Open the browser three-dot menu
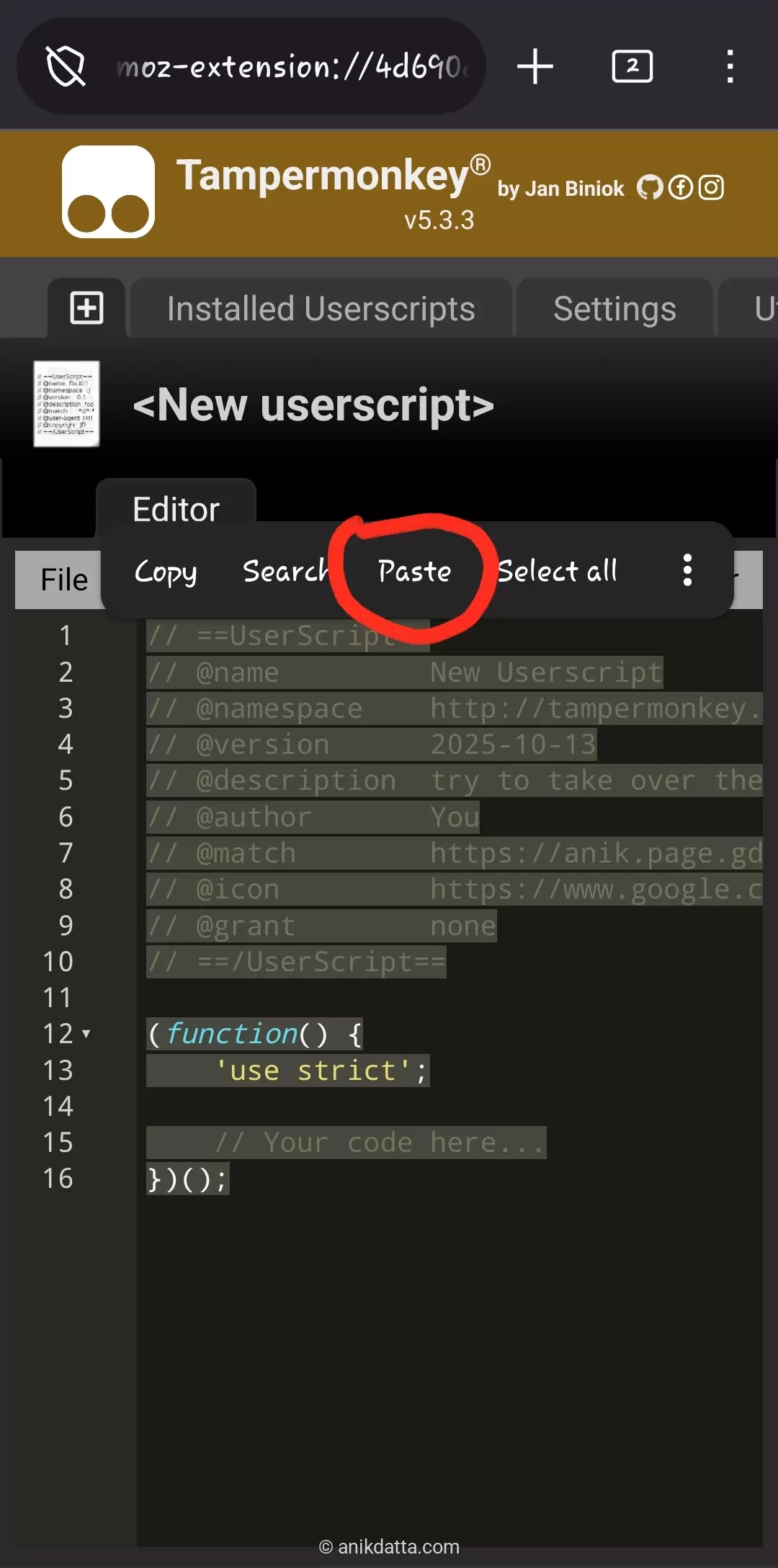This screenshot has height=1568, width=778. [x=730, y=66]
